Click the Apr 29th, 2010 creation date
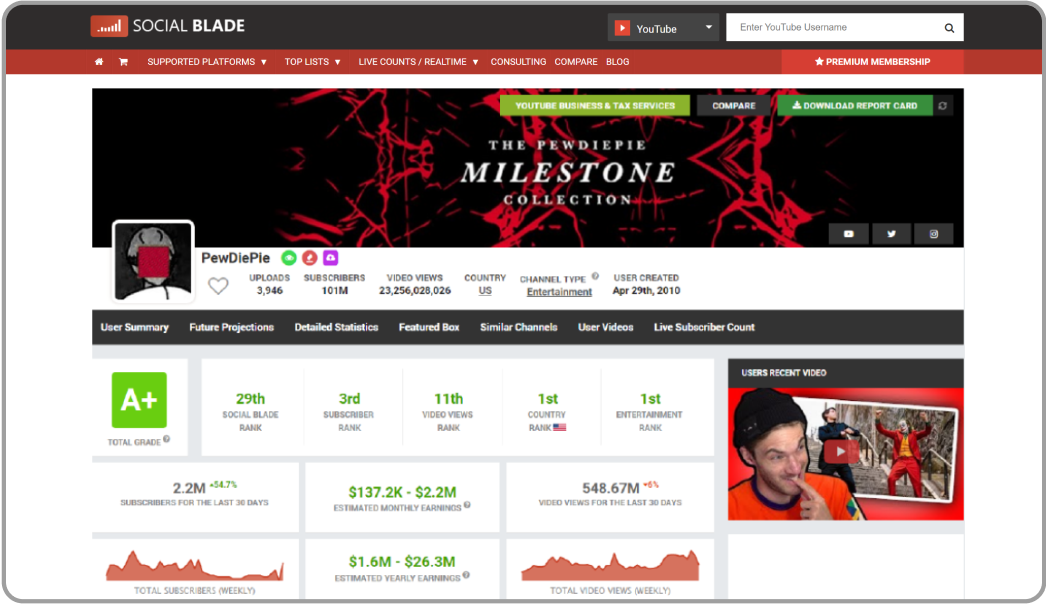Image resolution: width=1046 pixels, height=604 pixels. (x=646, y=291)
